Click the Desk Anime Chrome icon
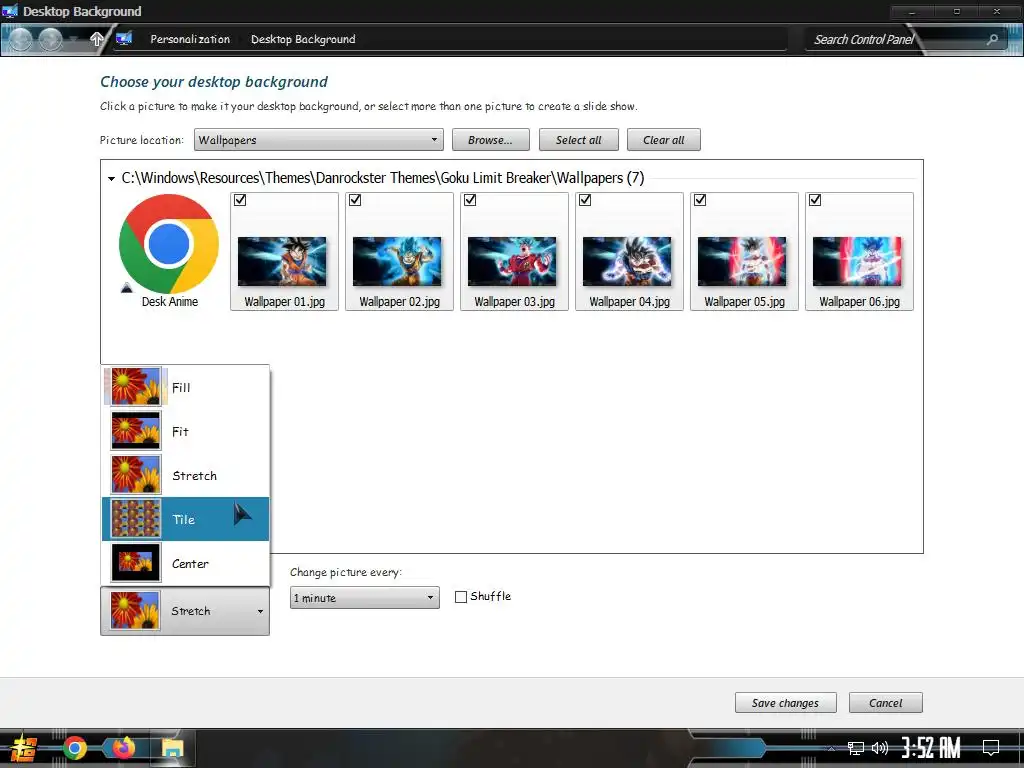Screen dimensions: 1024x768 click(168, 244)
